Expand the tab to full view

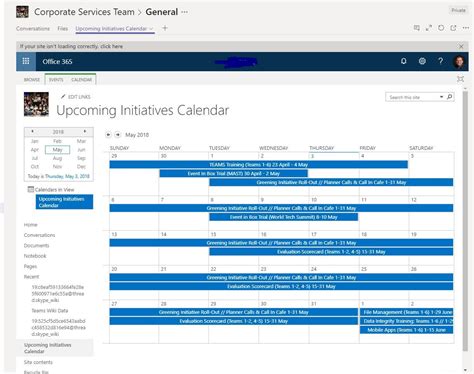click(x=429, y=28)
